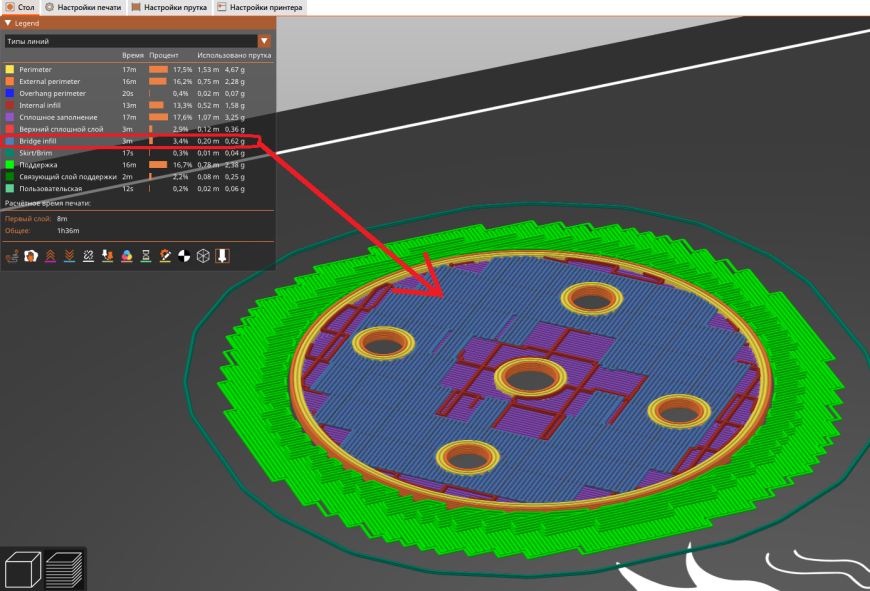This screenshot has width=870, height=591.
Task: Click the orange dropdown arrow of view selector
Action: point(265,41)
